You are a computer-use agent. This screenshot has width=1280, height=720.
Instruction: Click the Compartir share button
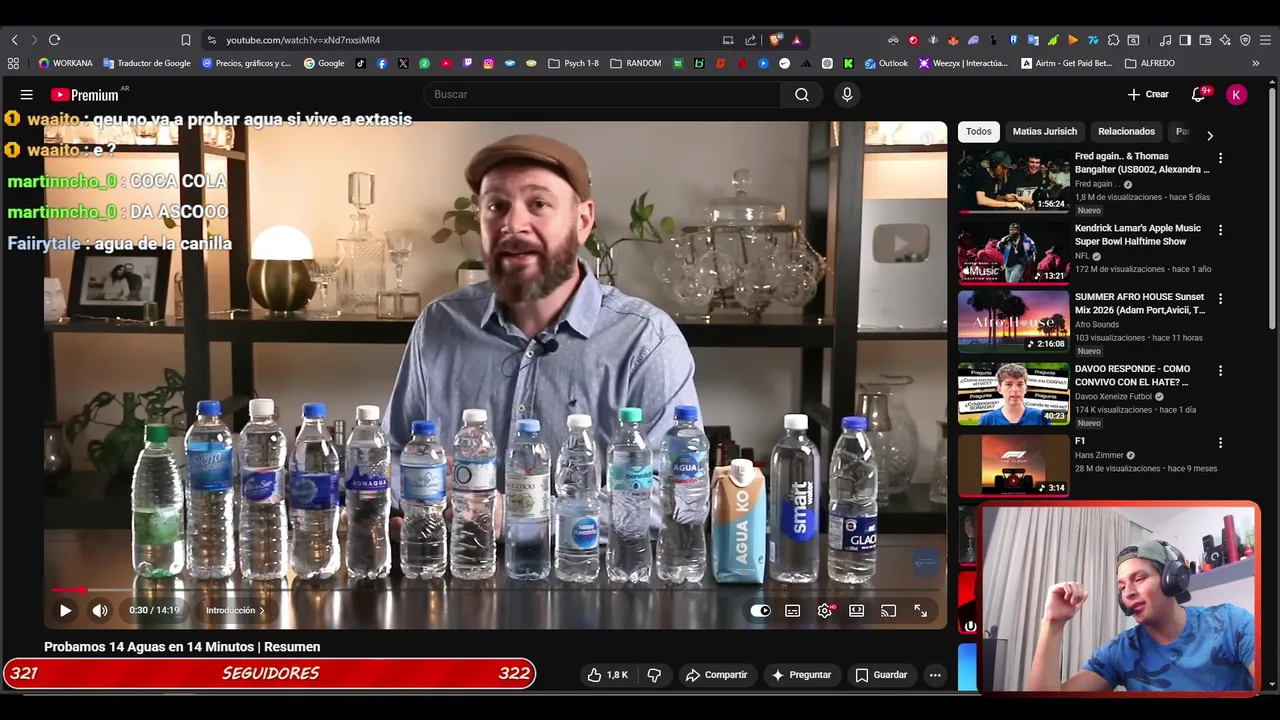(716, 675)
